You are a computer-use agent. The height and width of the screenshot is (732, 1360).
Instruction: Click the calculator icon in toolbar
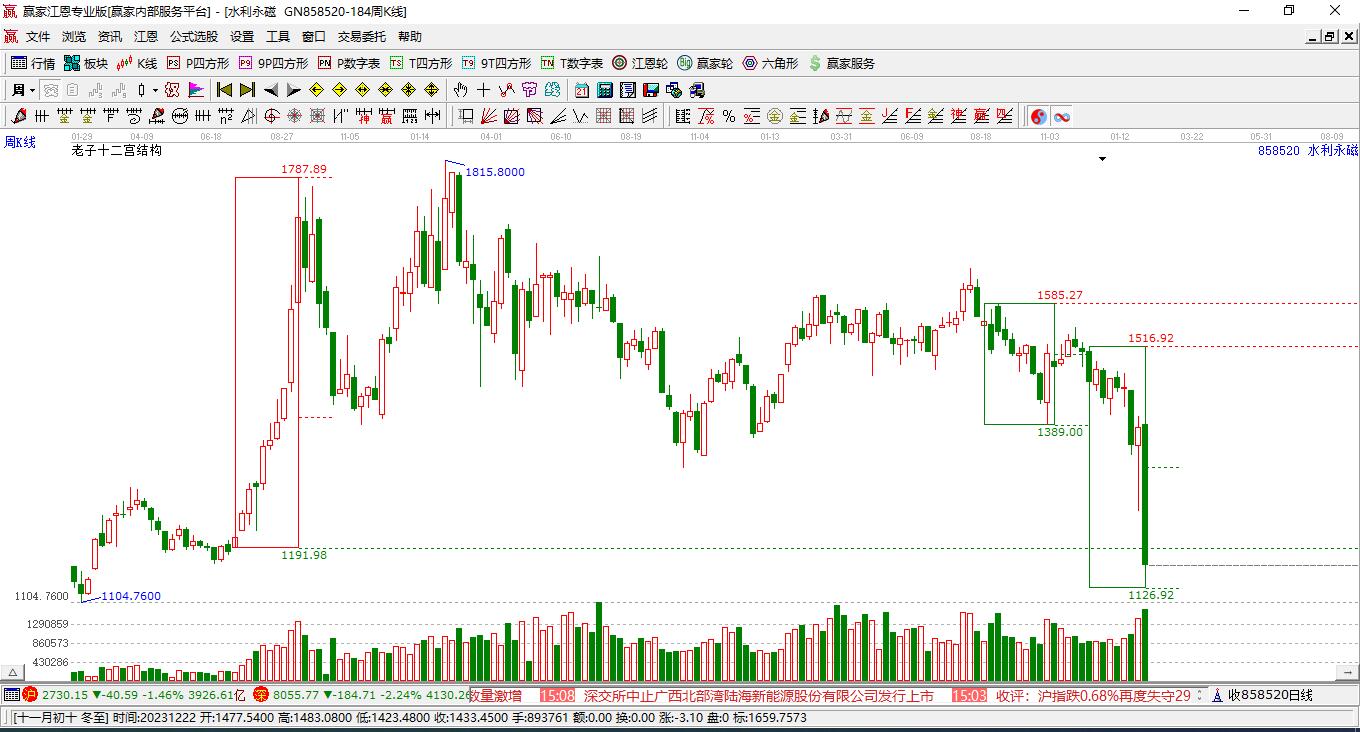pos(605,90)
